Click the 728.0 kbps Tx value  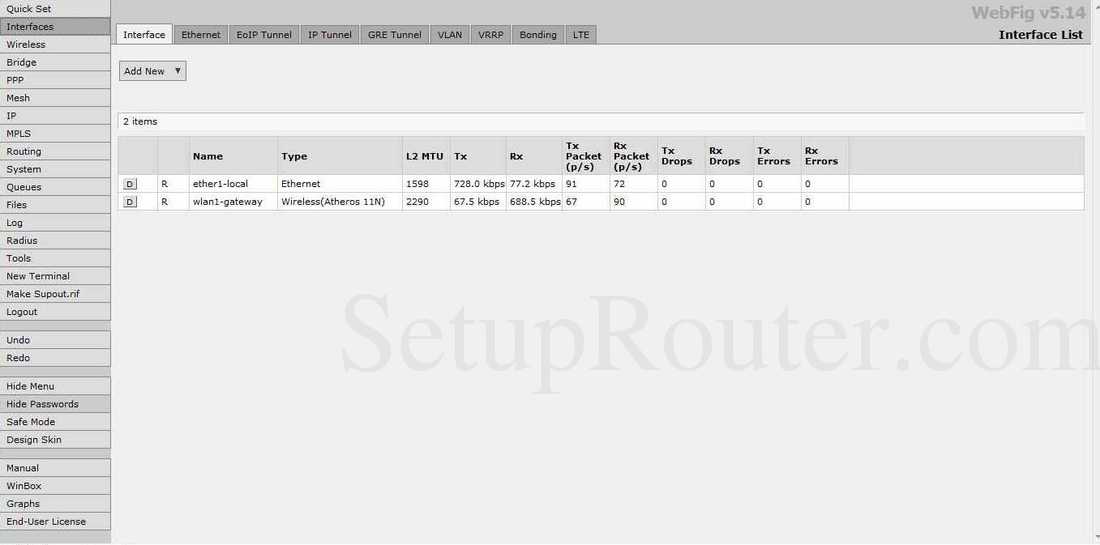(x=479, y=184)
